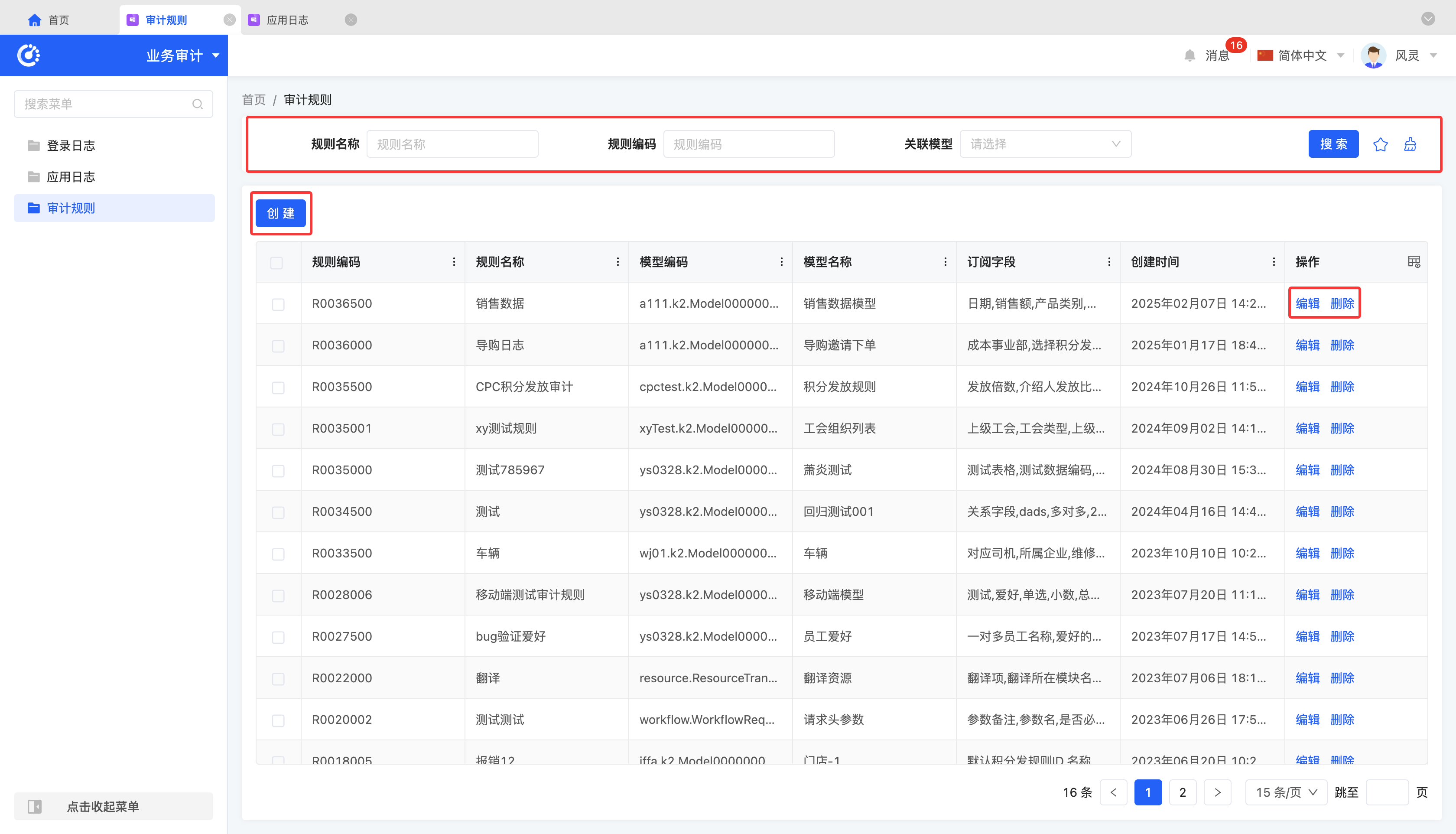
Task: Open the 关联模型 dropdown
Action: click(1045, 144)
